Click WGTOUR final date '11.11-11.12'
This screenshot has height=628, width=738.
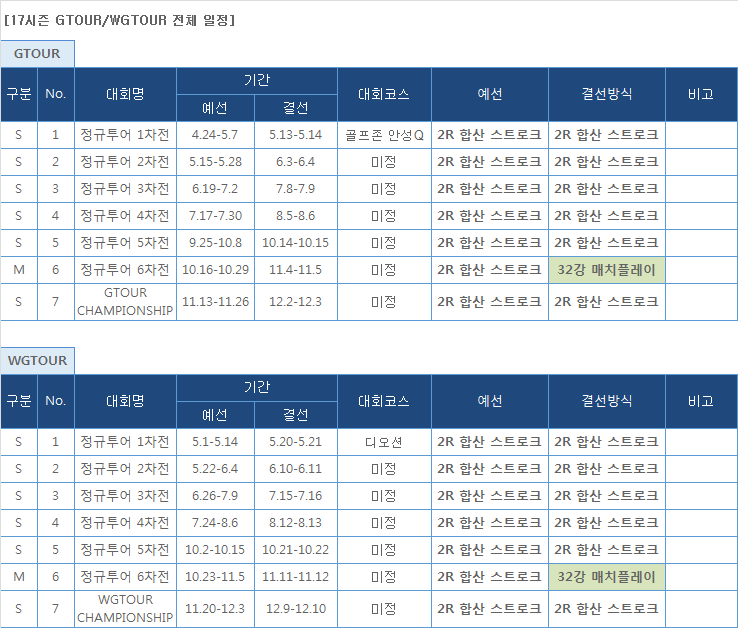coord(296,577)
